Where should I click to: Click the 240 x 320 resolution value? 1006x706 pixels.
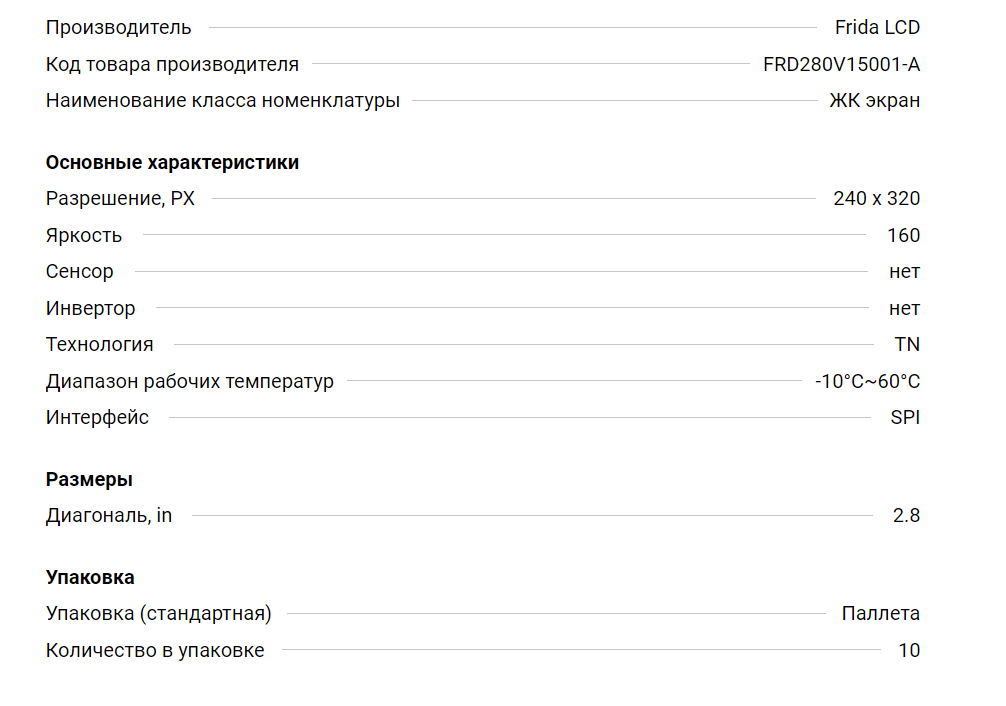pos(876,199)
